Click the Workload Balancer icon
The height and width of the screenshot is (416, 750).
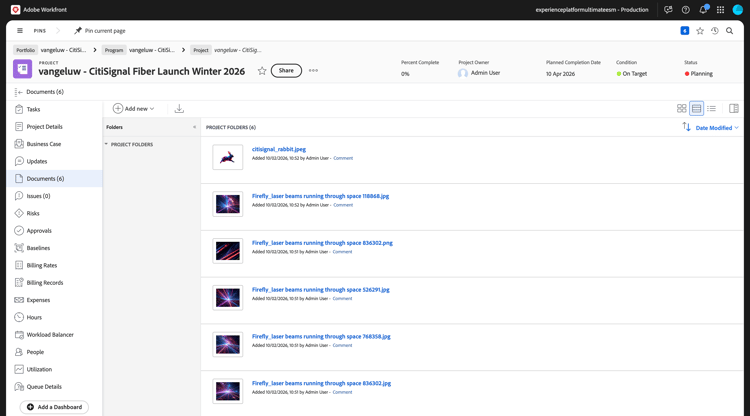coord(19,335)
